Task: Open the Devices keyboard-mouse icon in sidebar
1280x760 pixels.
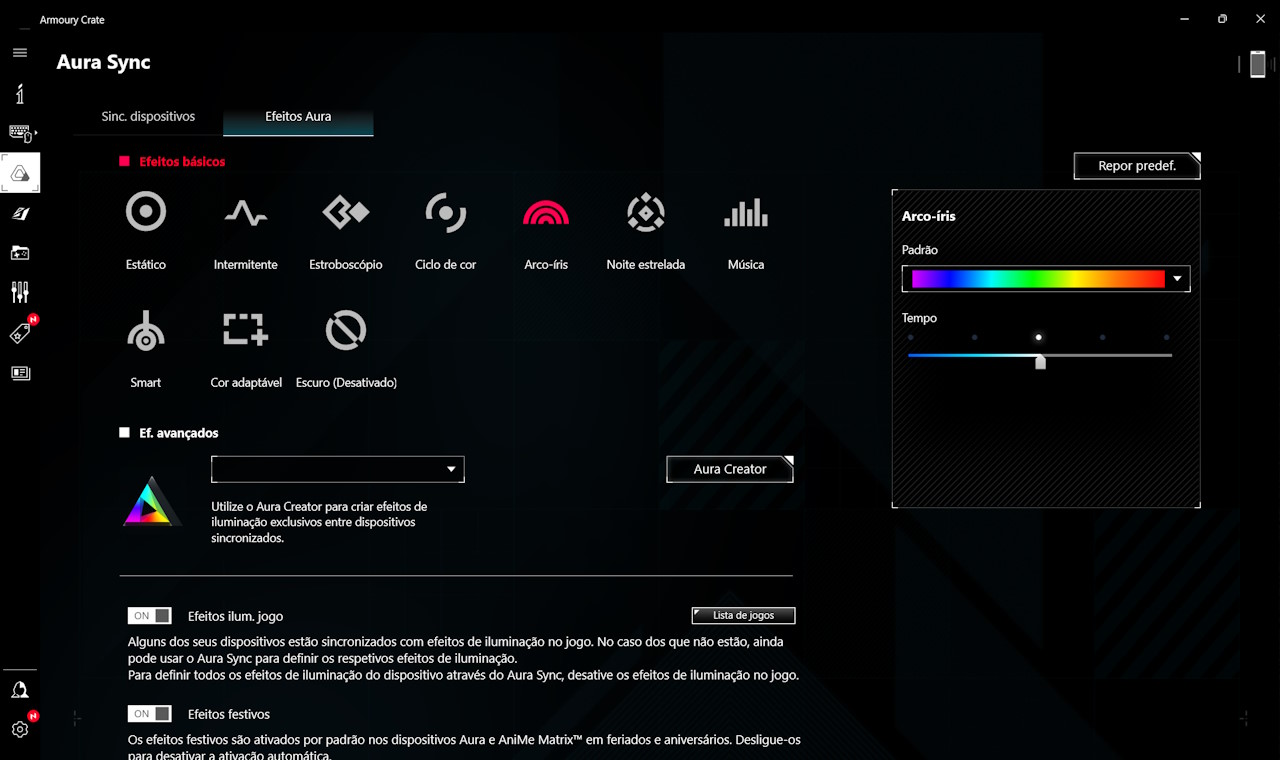Action: click(18, 132)
